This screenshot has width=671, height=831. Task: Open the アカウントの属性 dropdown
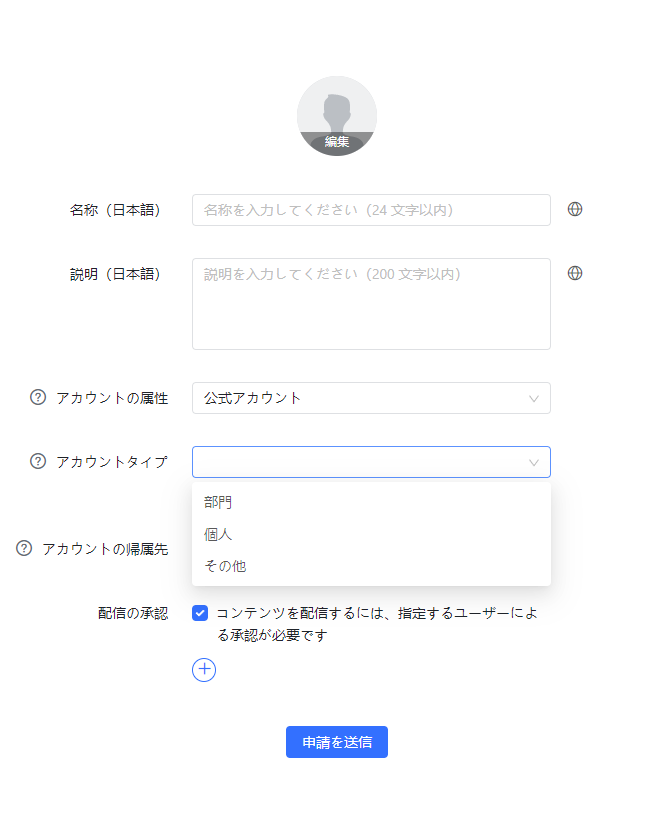click(x=360, y=398)
